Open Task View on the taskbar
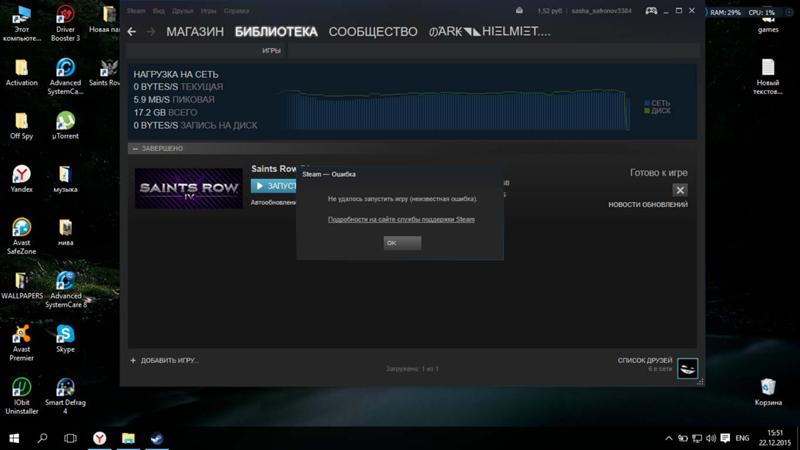Image resolution: width=800 pixels, height=450 pixels. [70, 438]
